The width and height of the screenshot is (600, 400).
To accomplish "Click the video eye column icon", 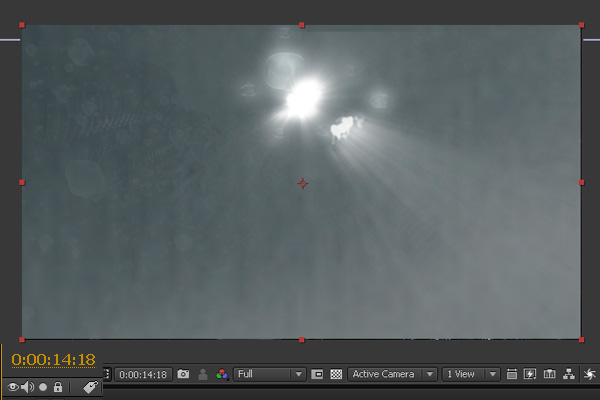I will click(x=13, y=387).
